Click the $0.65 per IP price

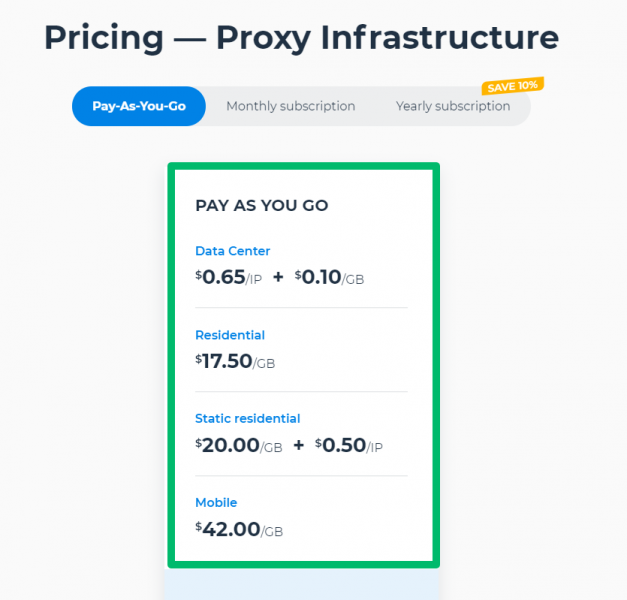pos(228,277)
